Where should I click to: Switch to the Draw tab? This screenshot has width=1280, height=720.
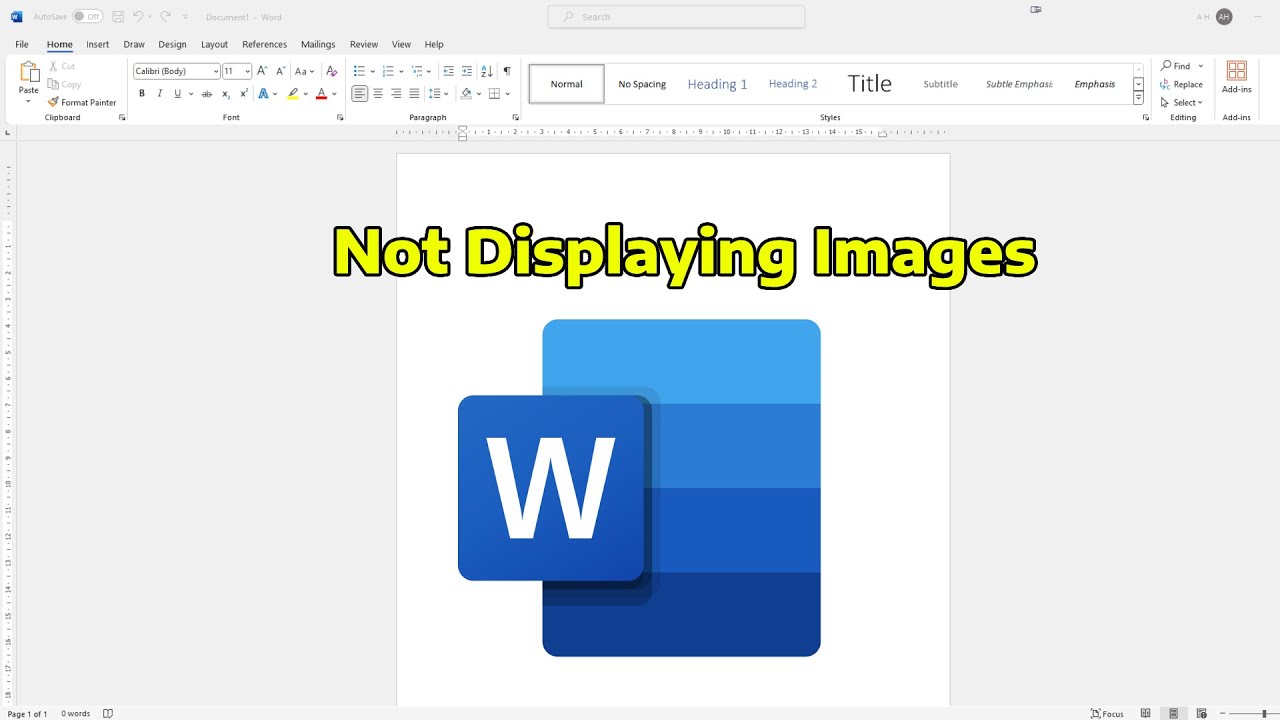point(134,44)
